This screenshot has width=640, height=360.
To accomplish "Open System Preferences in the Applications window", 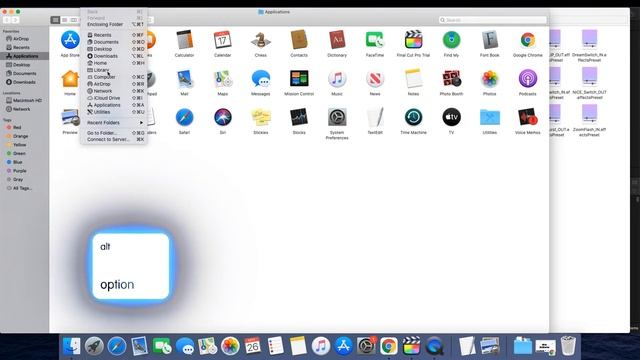I will 337,118.
